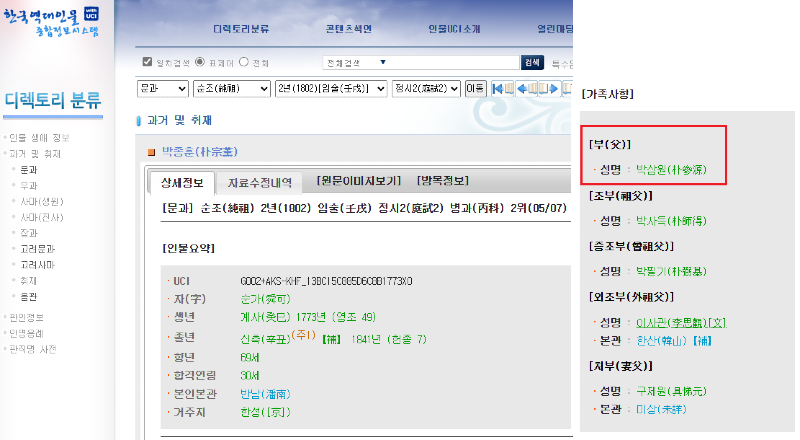Screen dimensions: 800x440
Task: Click in the search text field
Action: point(455,62)
